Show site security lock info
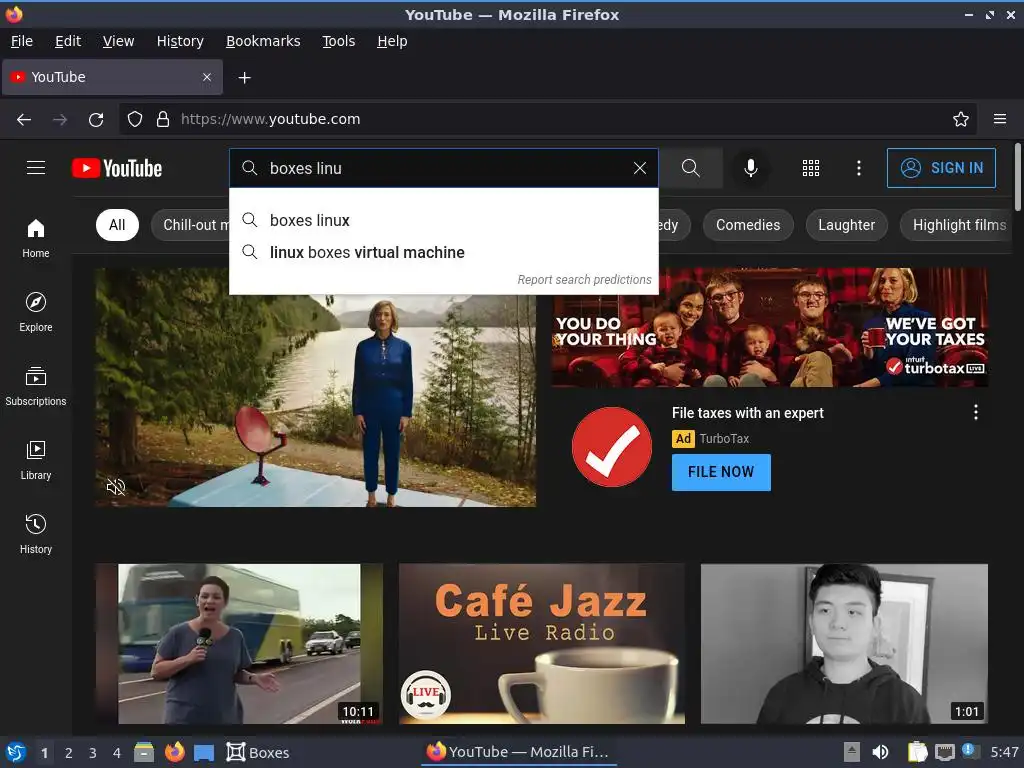 click(163, 119)
